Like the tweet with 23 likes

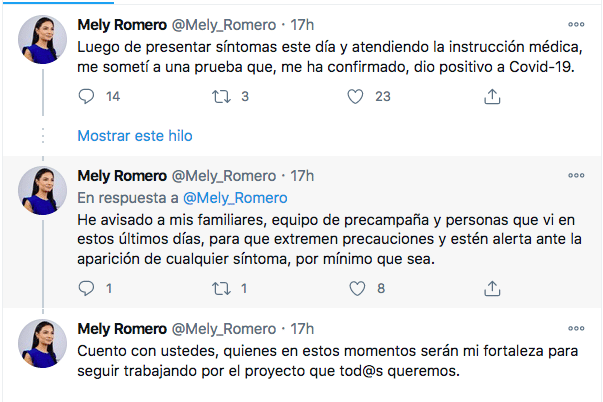[355, 96]
